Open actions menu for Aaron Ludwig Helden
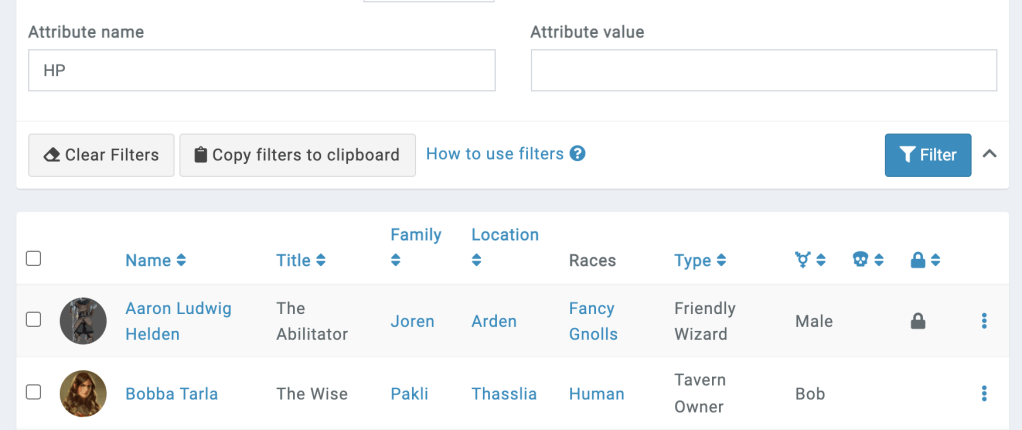 [x=984, y=321]
